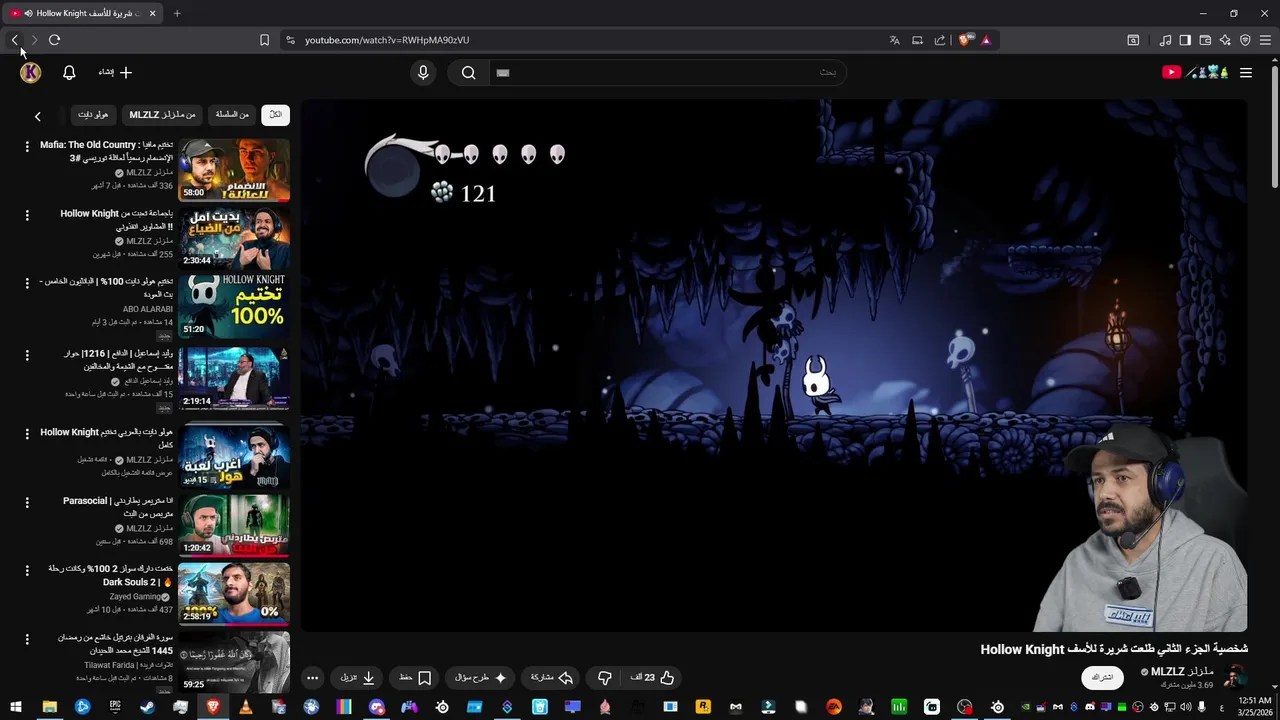Open the site settings icon beside the URL
The height and width of the screenshot is (720, 1280).
click(290, 40)
